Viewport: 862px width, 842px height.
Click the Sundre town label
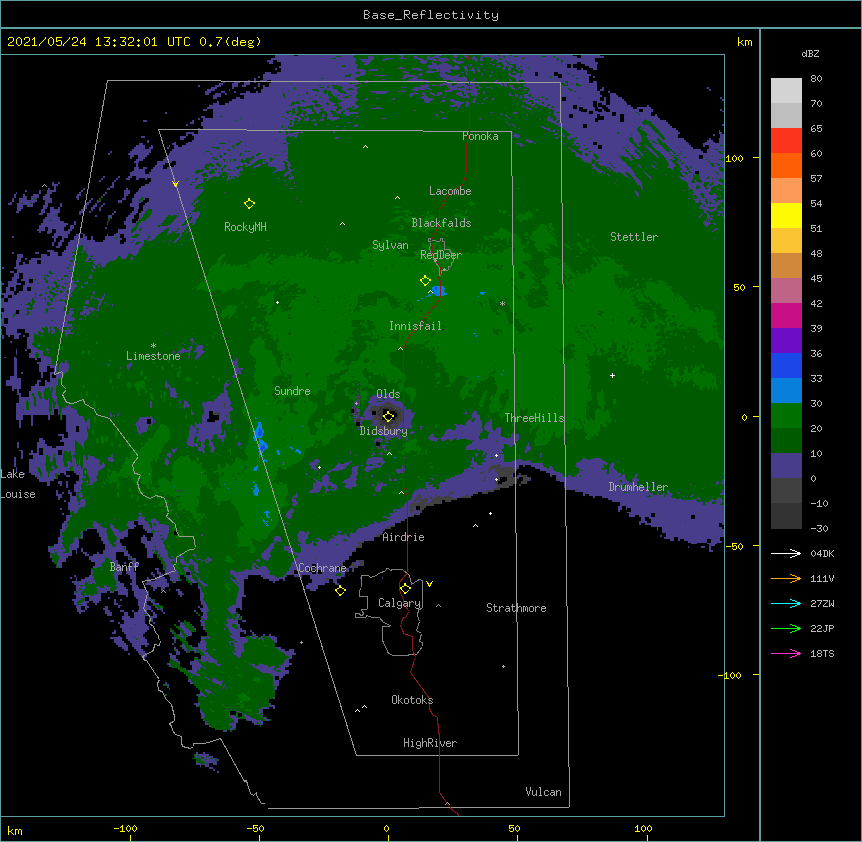pyautogui.click(x=292, y=391)
